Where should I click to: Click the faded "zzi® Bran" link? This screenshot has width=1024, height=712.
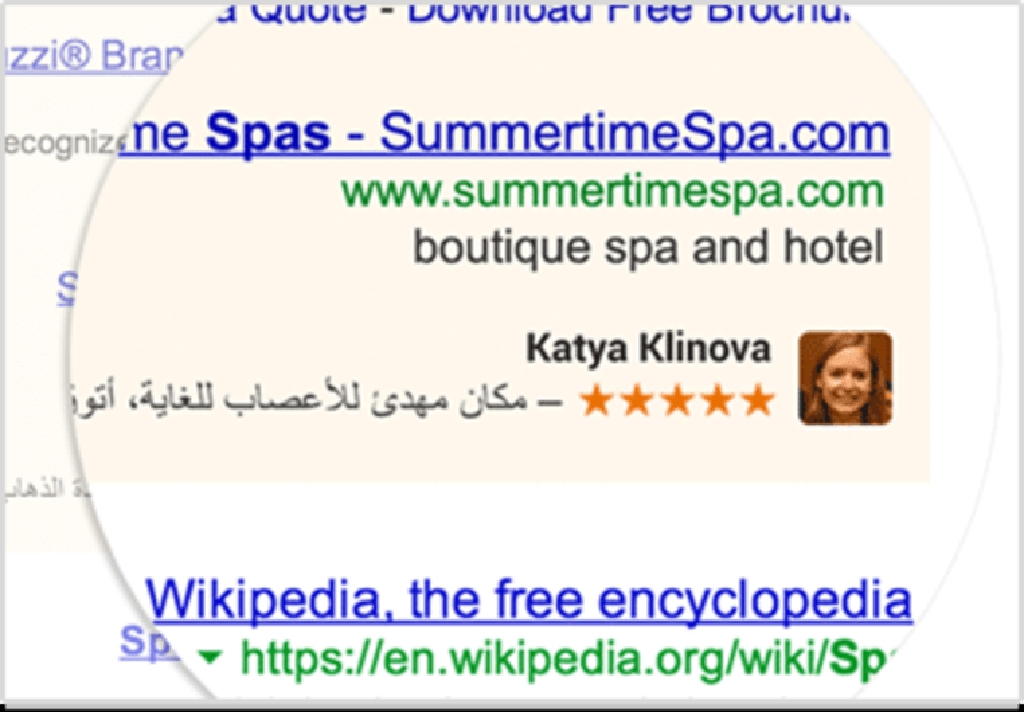click(x=93, y=57)
